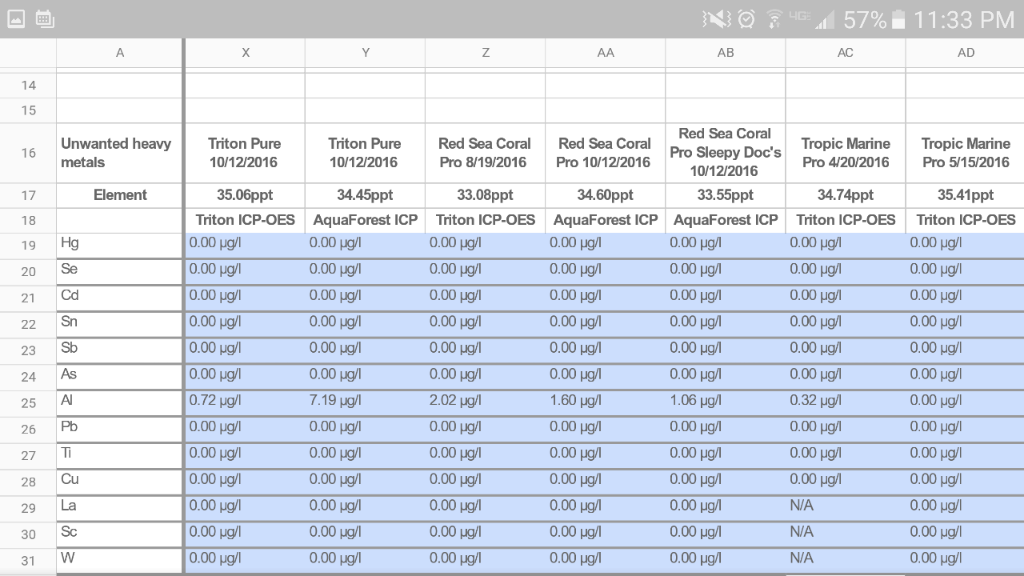
Task: Select the 35.06ppt salinity cell
Action: click(x=246, y=195)
